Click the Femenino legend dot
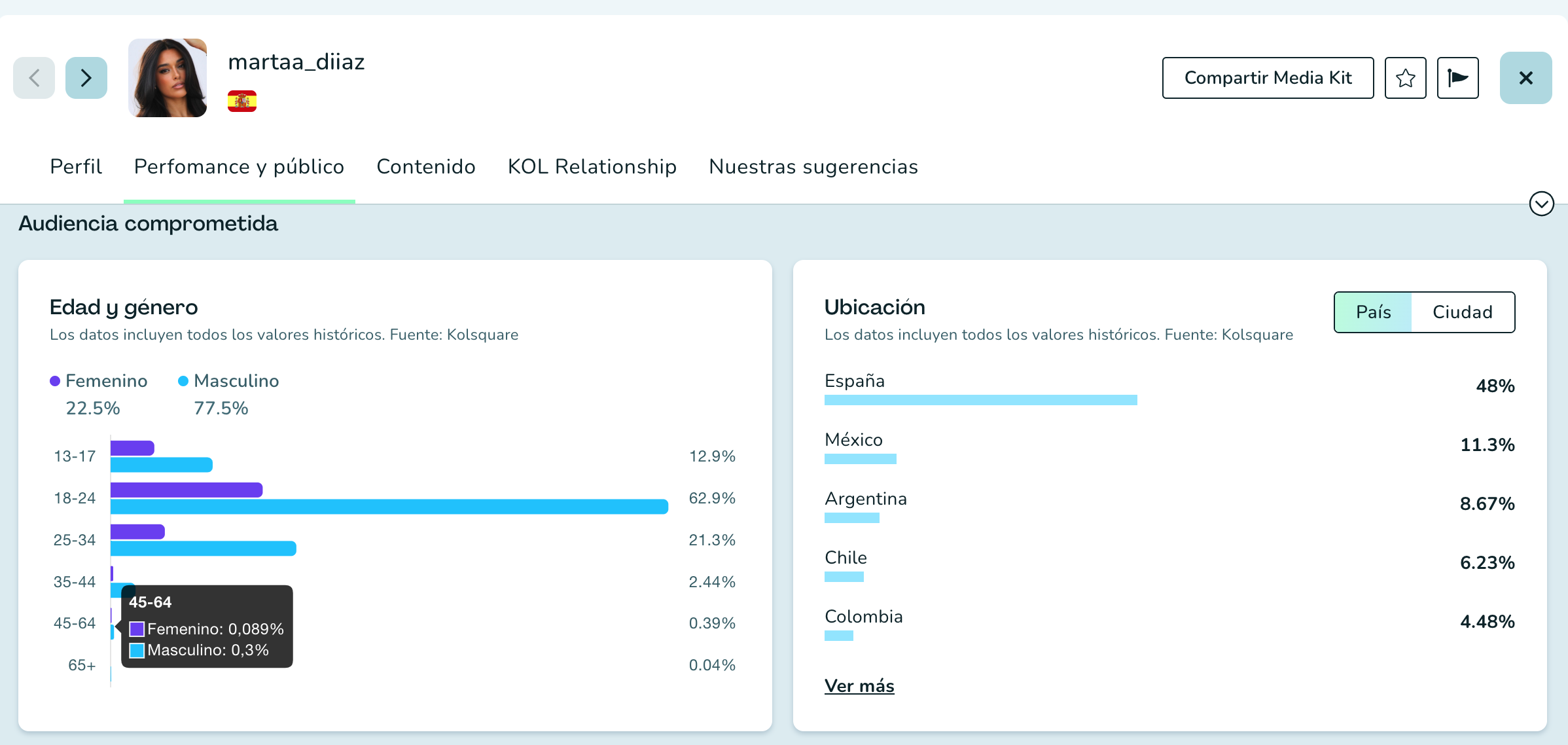The height and width of the screenshot is (745, 1568). point(55,381)
